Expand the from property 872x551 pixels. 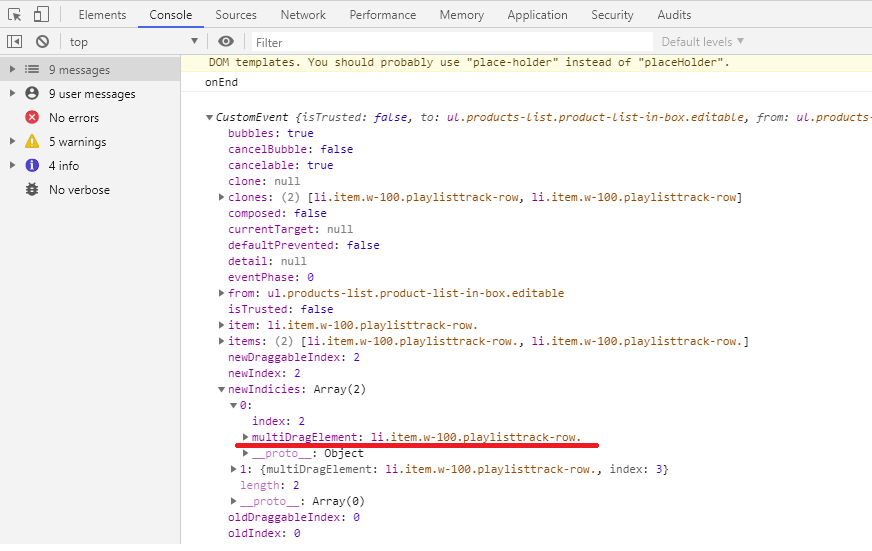(221, 292)
